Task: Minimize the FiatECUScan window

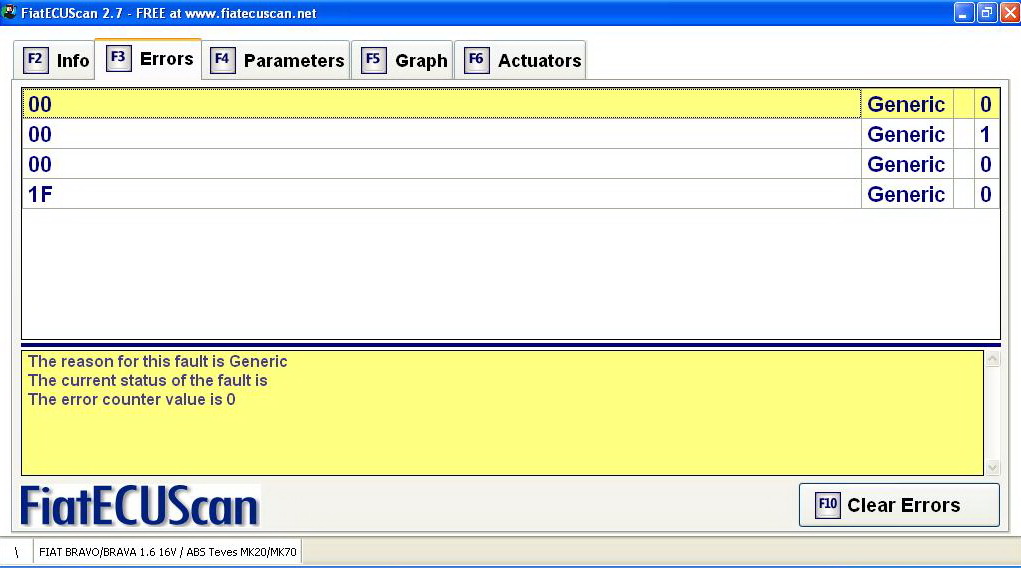Action: pyautogui.click(x=963, y=12)
